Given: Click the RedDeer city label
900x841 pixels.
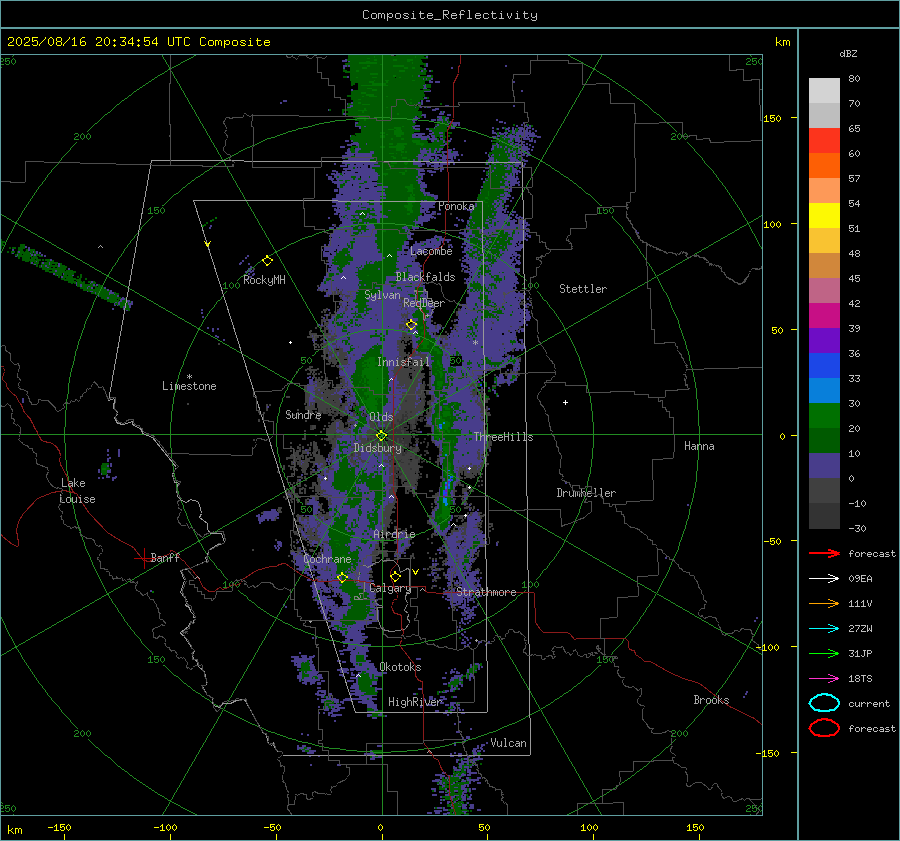Looking at the screenshot, I should click(424, 303).
